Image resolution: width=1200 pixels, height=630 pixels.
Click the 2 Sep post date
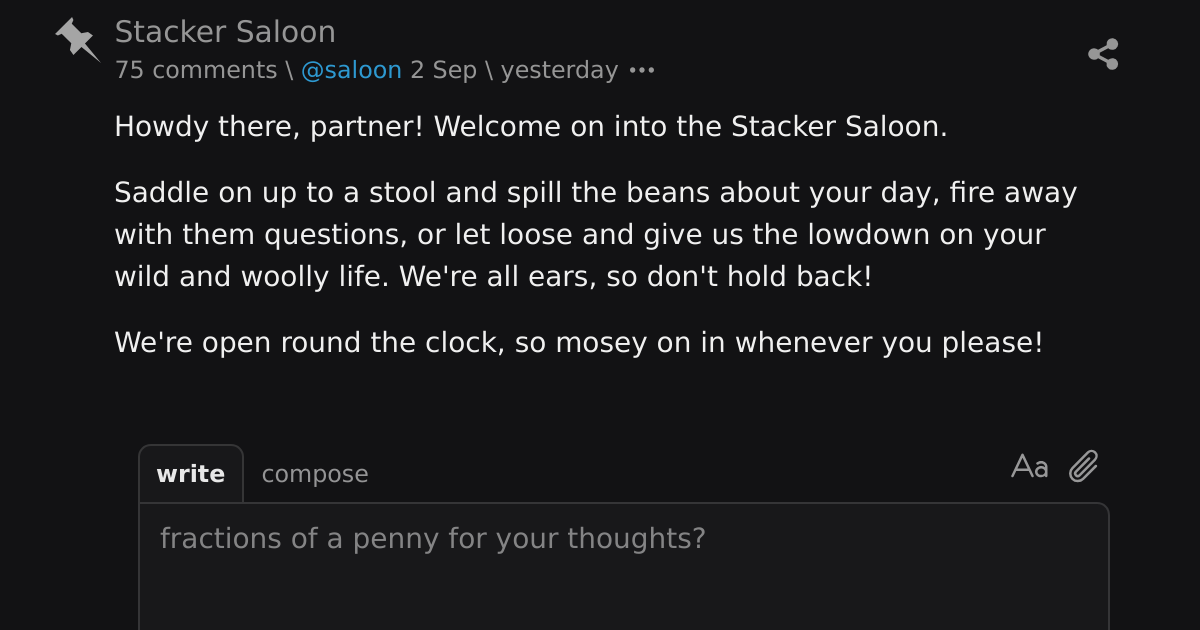click(443, 70)
